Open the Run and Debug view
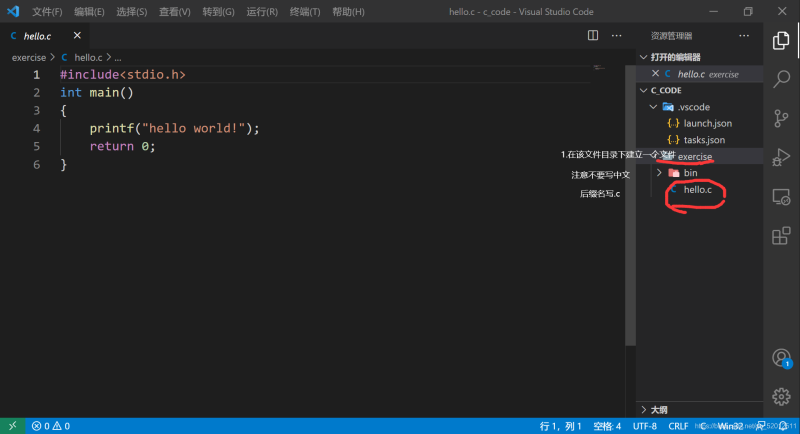 coord(782,157)
